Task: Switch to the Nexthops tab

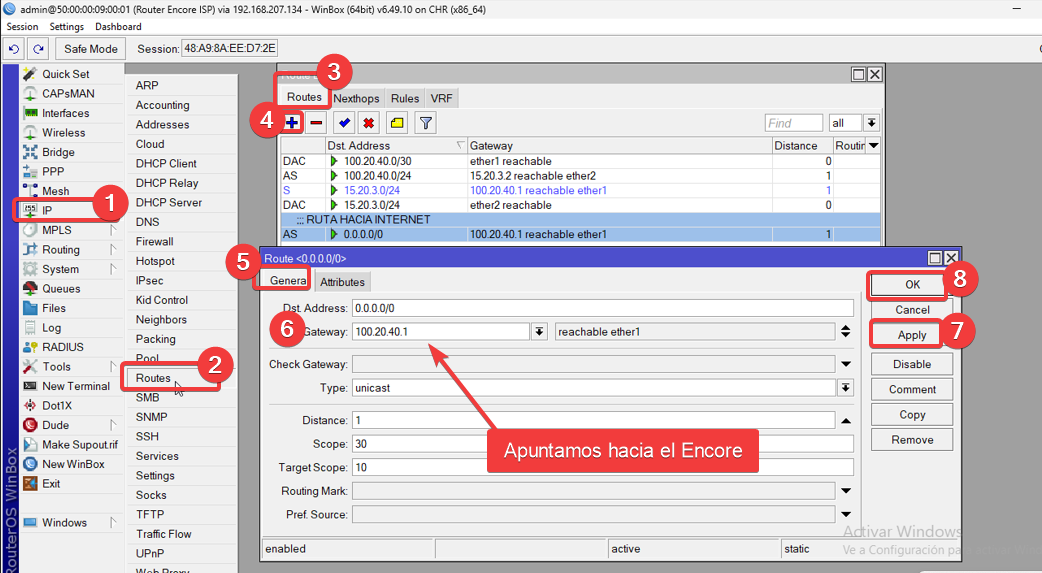Action: tap(356, 98)
